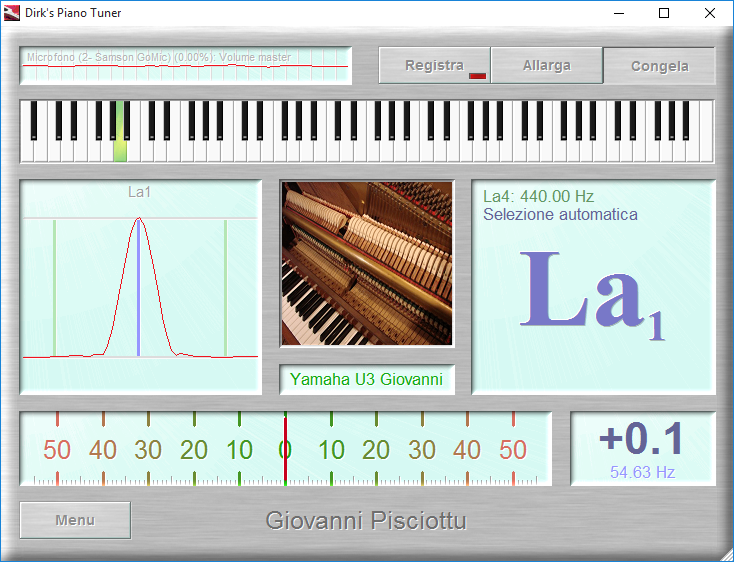Click the Yamaha piano interior photo
734x562 pixels.
point(367,264)
